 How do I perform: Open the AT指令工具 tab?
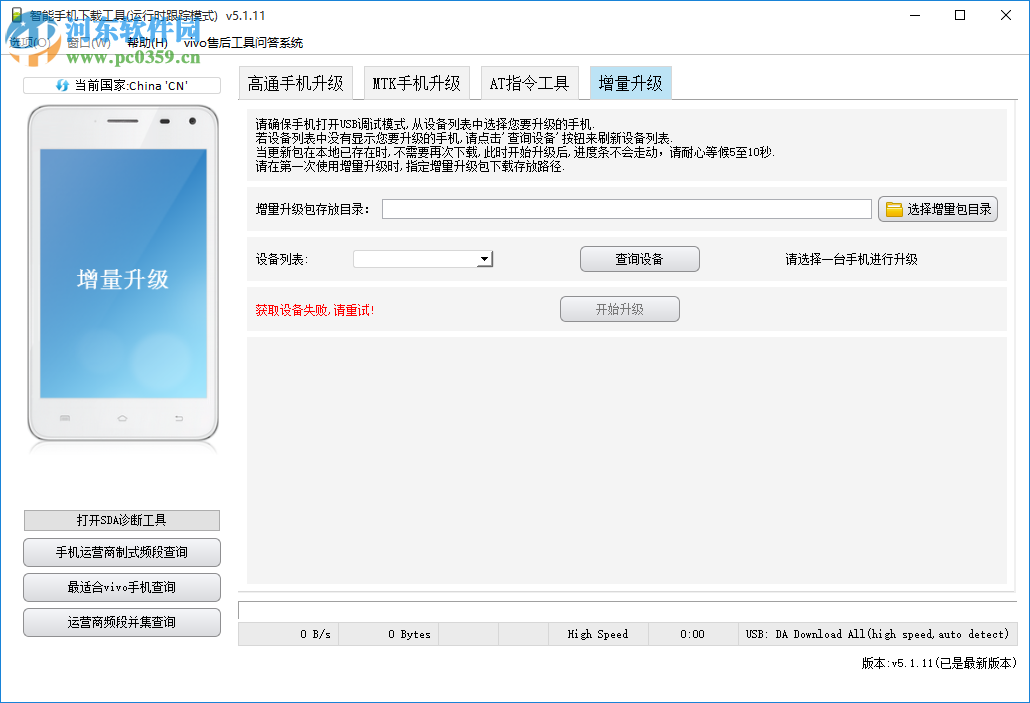coord(530,84)
